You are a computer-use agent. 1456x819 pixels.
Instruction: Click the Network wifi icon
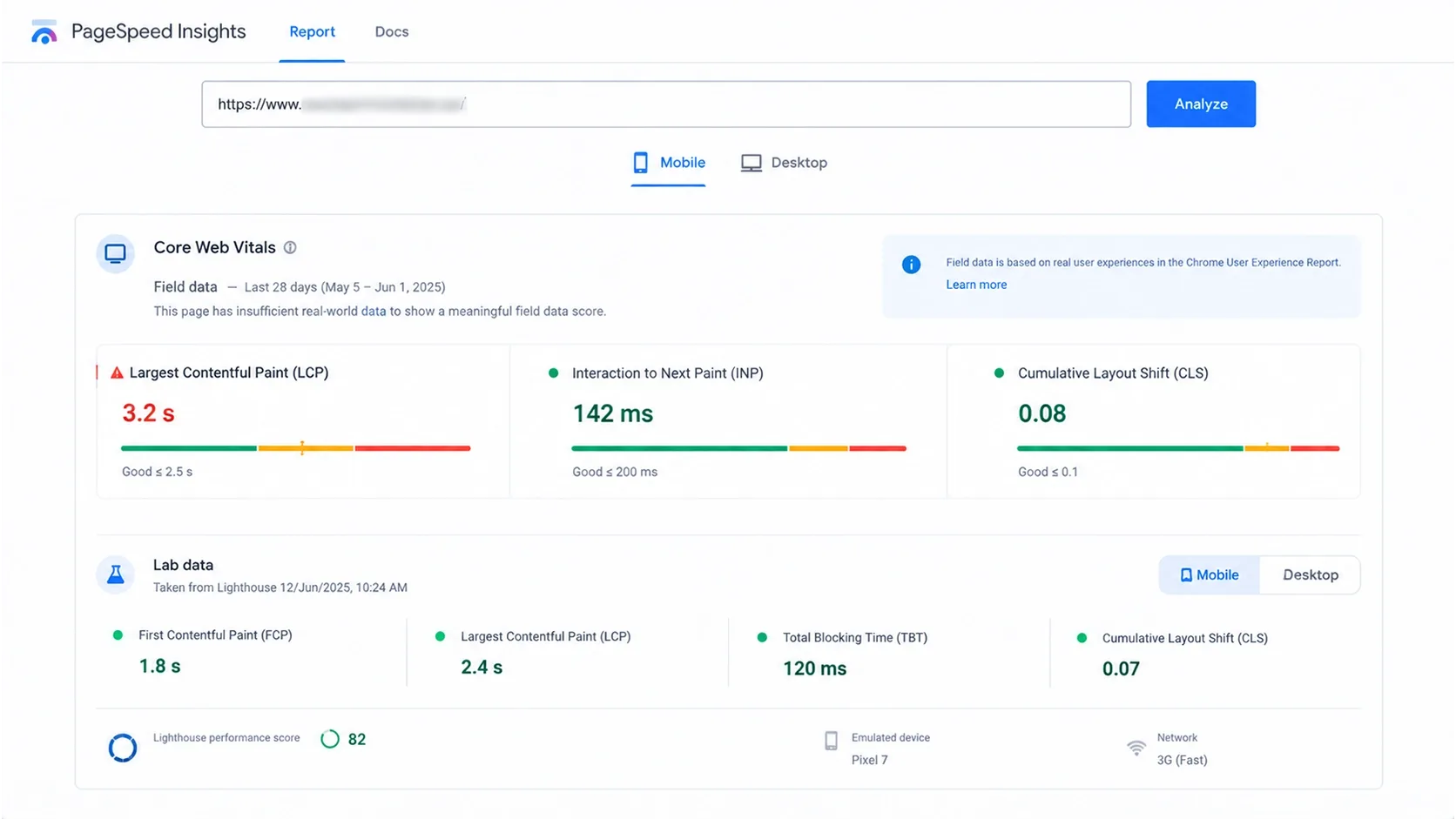coord(1136,748)
